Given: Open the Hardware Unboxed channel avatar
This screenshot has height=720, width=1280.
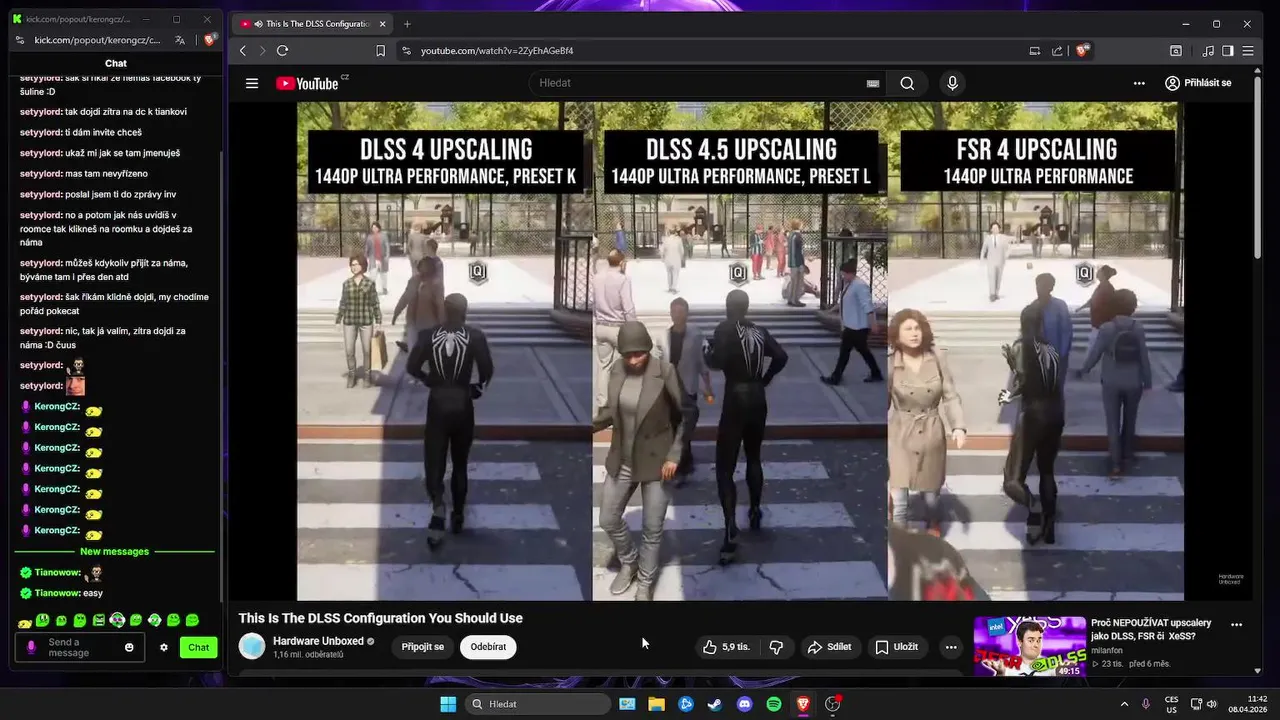Looking at the screenshot, I should point(252,646).
